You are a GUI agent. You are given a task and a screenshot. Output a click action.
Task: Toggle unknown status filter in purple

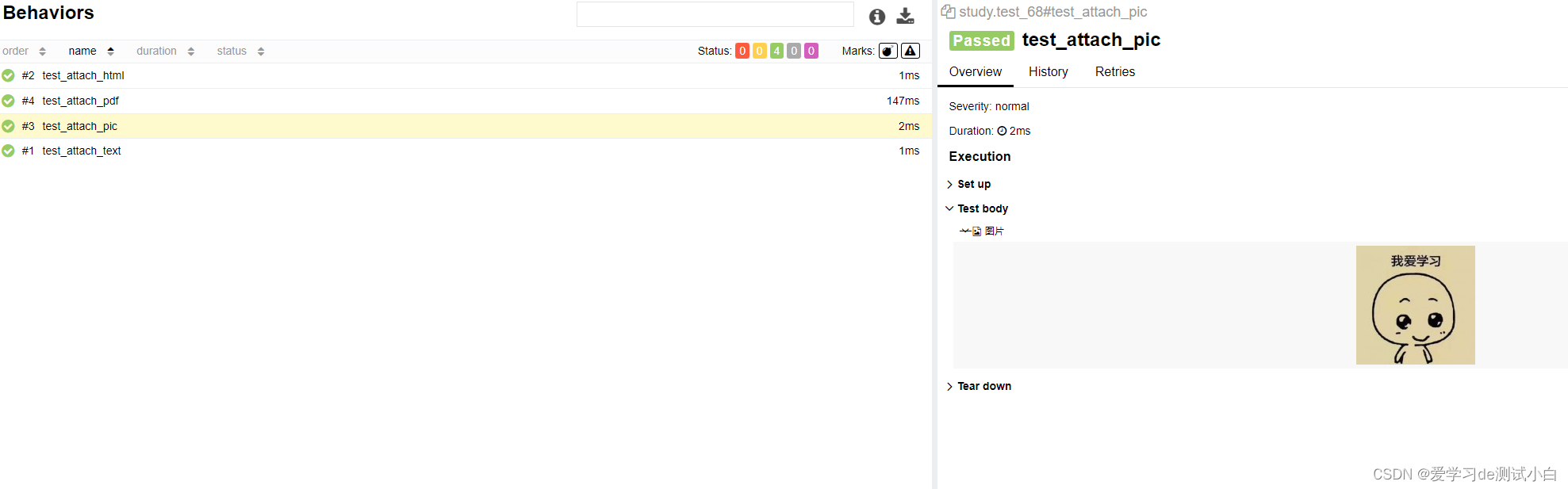coord(811,51)
